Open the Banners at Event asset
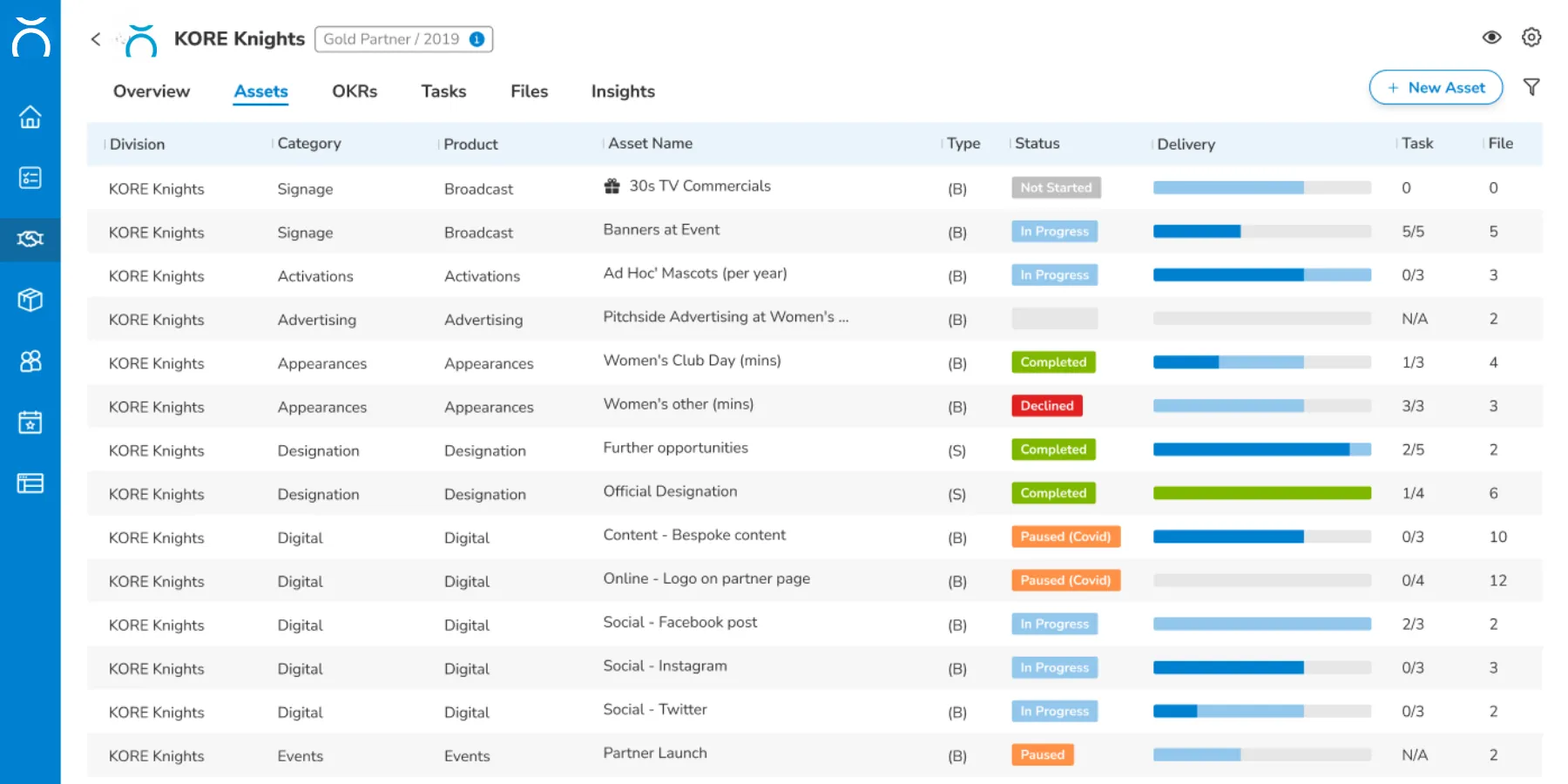Image resolution: width=1568 pixels, height=784 pixels. [661, 230]
